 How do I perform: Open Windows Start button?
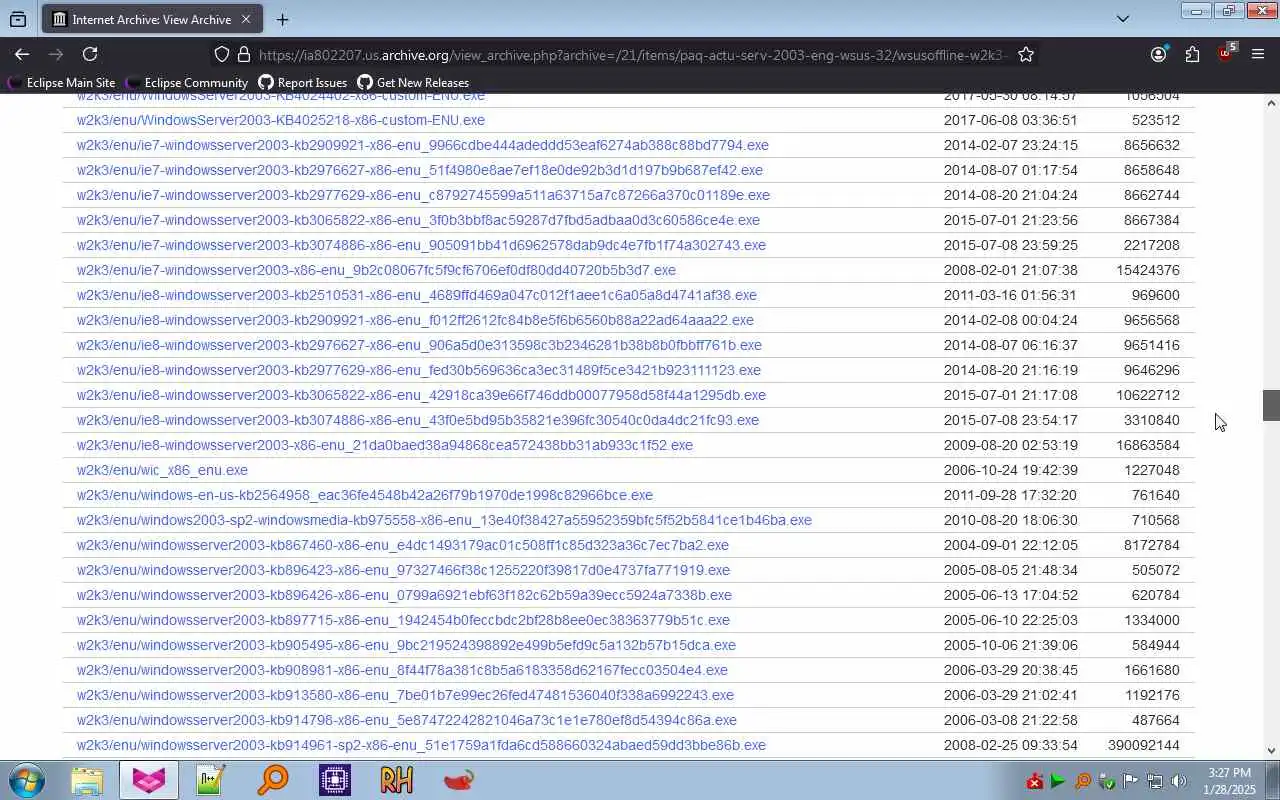[x=26, y=780]
